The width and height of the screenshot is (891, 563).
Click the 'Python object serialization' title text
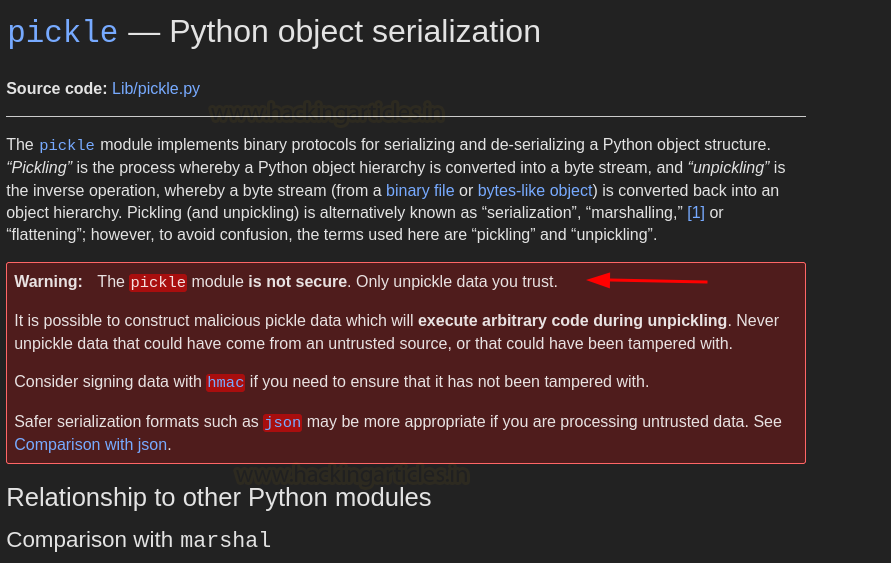click(354, 32)
